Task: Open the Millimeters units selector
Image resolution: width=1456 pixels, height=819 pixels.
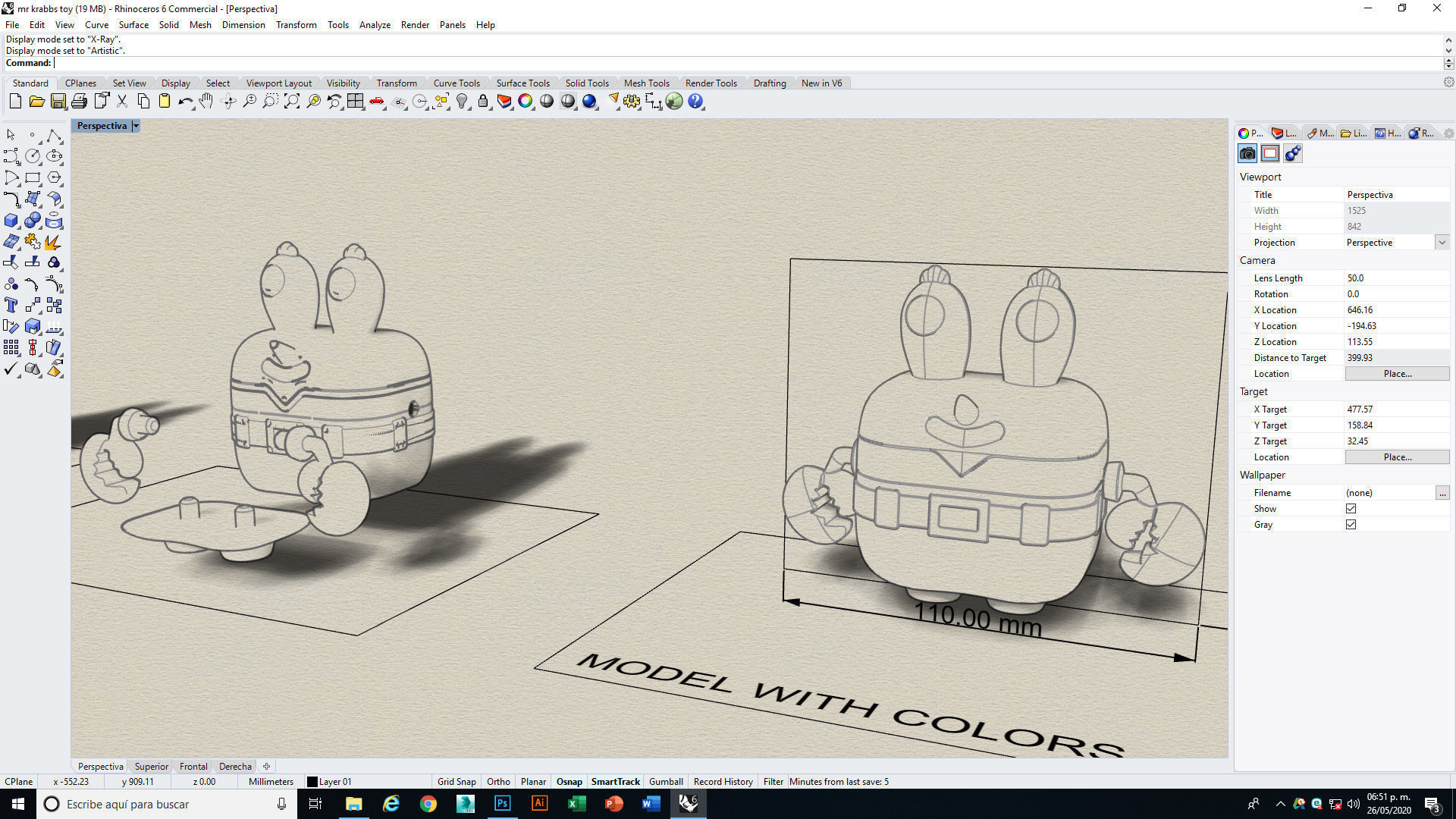Action: point(271,782)
